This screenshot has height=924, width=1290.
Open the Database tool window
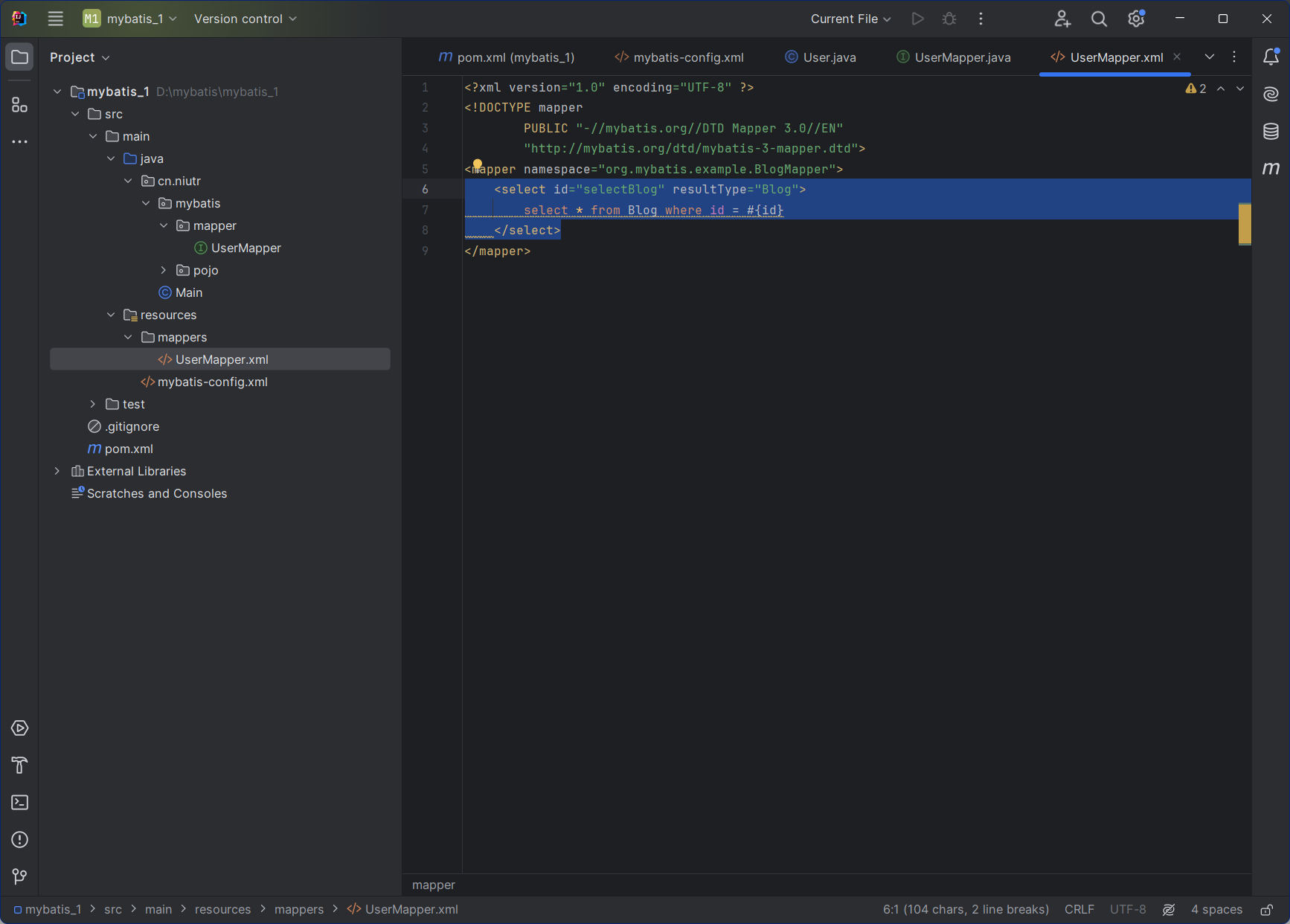point(1271,132)
